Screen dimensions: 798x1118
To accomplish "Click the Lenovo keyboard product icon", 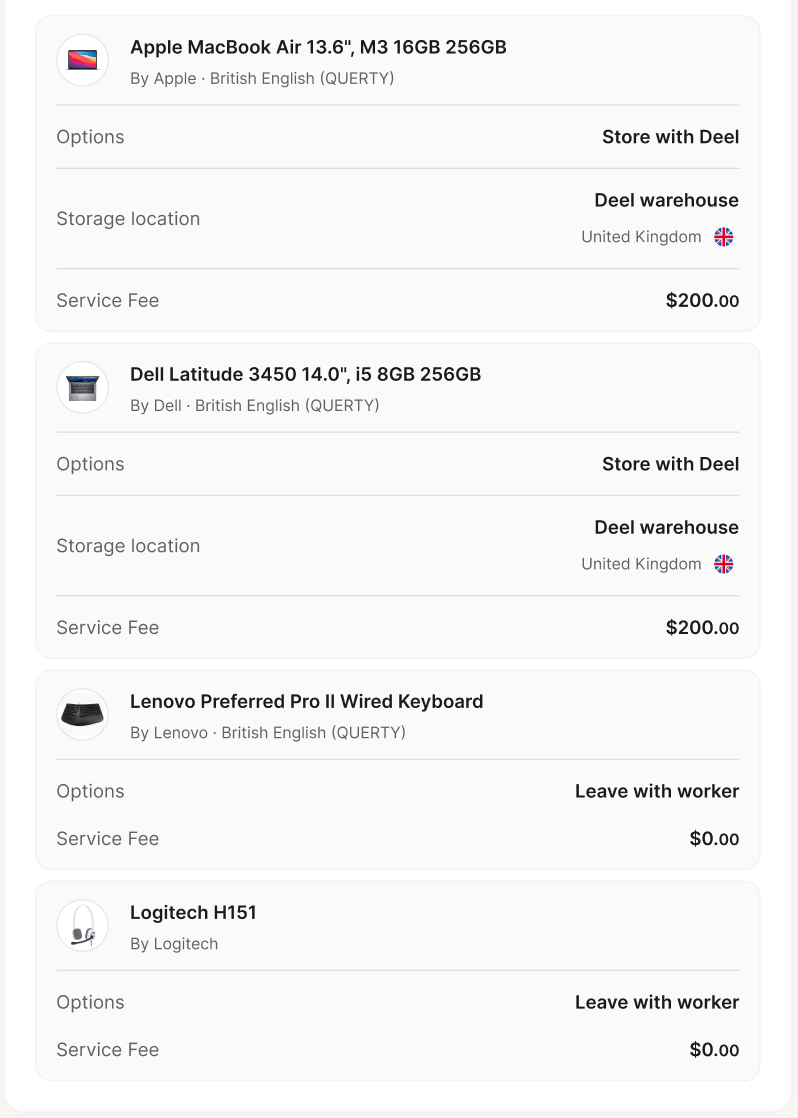I will (83, 714).
